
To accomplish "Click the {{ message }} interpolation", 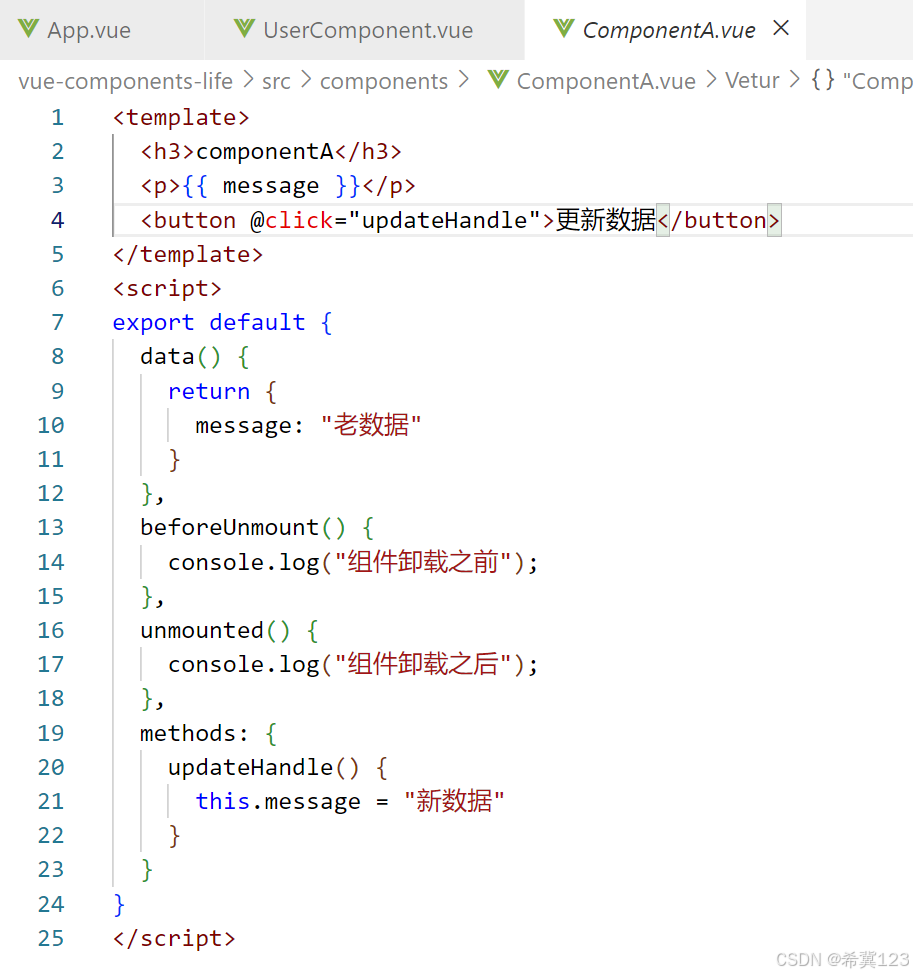I will tap(271, 186).
